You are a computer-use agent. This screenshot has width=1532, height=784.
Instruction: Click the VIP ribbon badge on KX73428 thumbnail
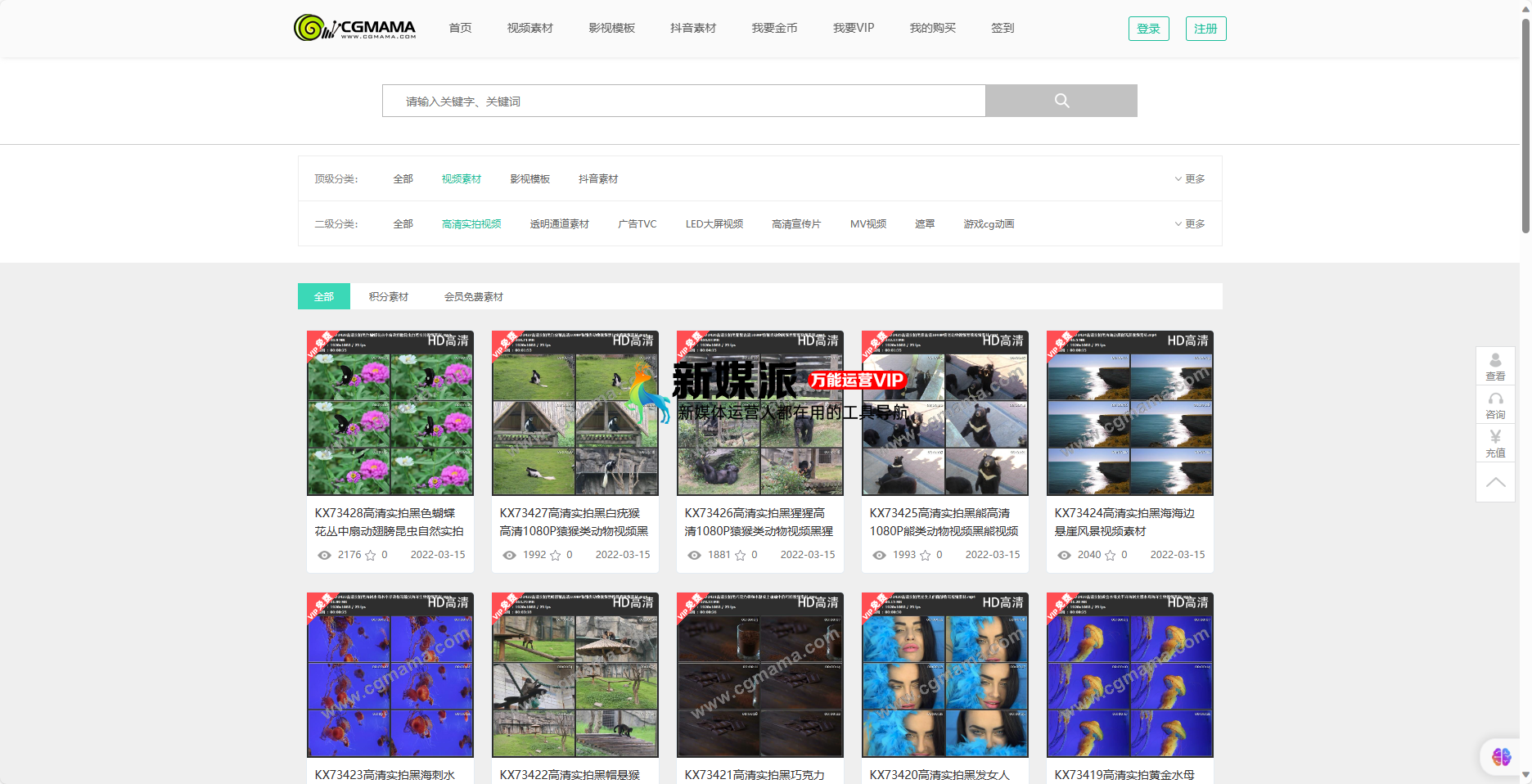coord(322,345)
